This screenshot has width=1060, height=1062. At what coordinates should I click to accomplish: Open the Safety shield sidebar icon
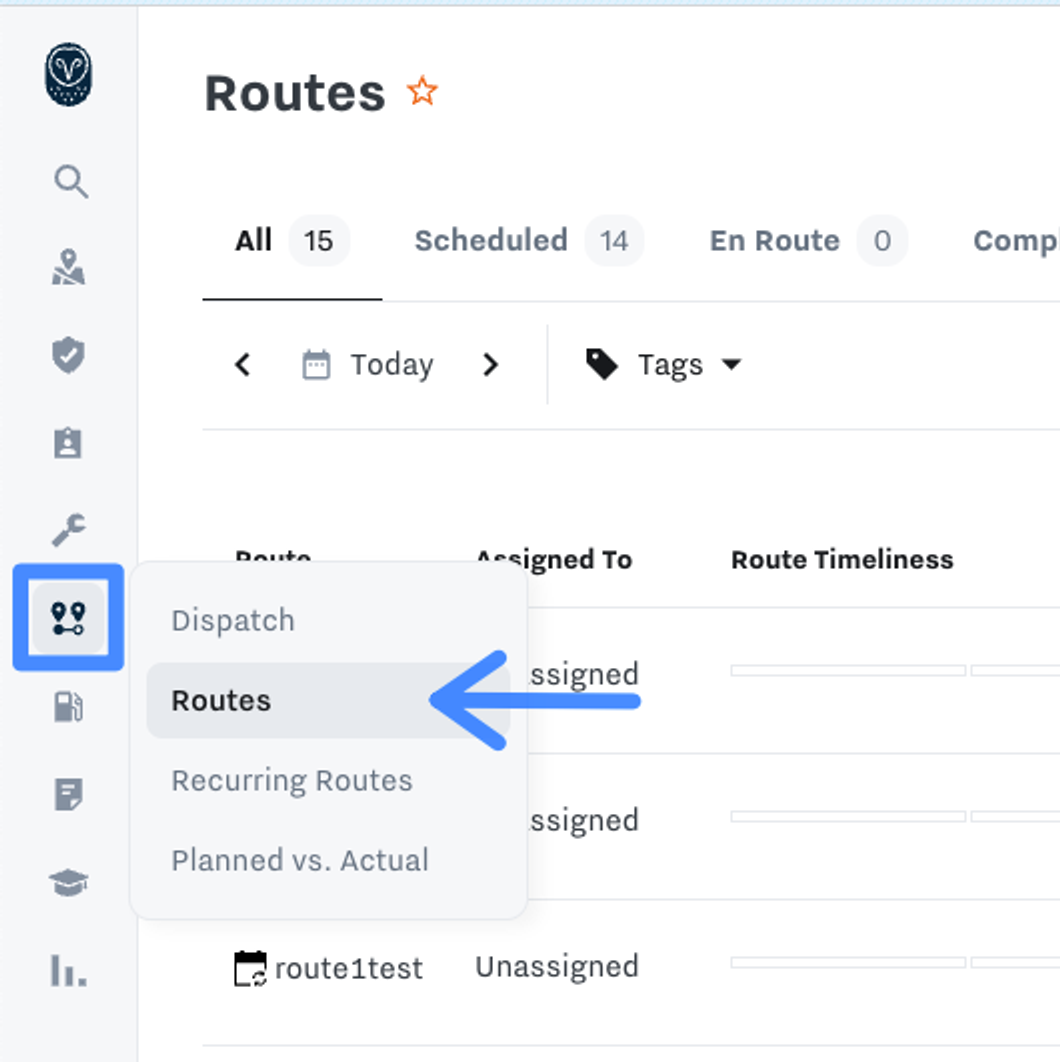(68, 355)
